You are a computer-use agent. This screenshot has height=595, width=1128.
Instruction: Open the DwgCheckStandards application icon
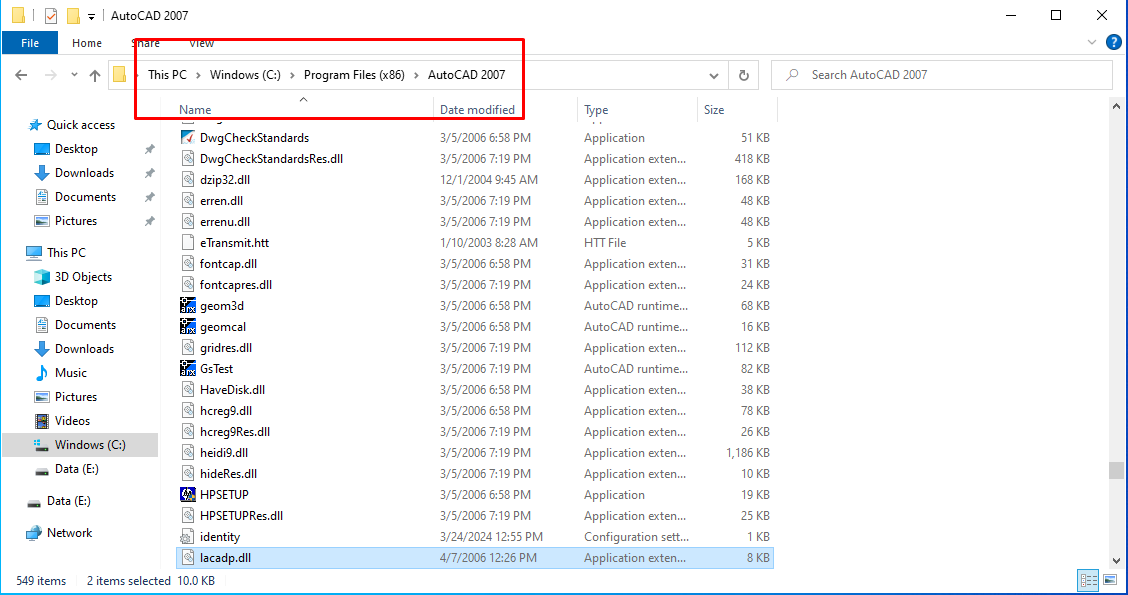click(x=188, y=138)
